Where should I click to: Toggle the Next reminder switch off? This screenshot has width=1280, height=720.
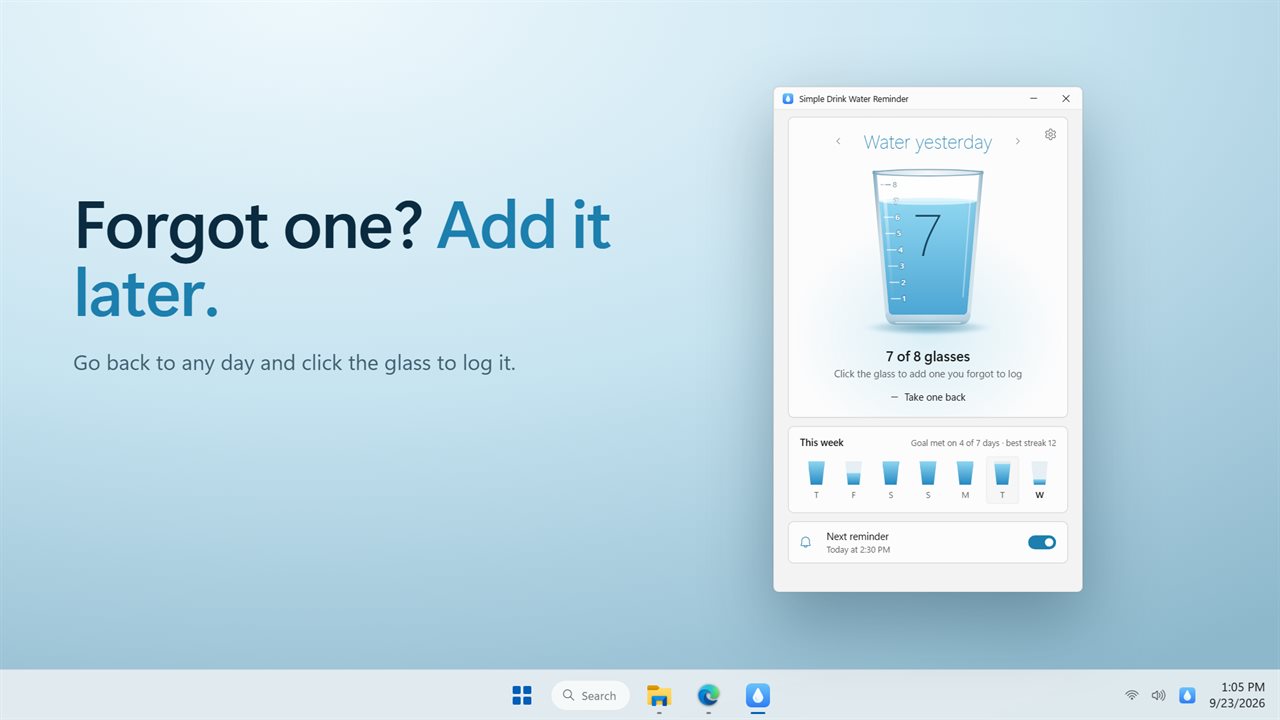pyautogui.click(x=1042, y=542)
